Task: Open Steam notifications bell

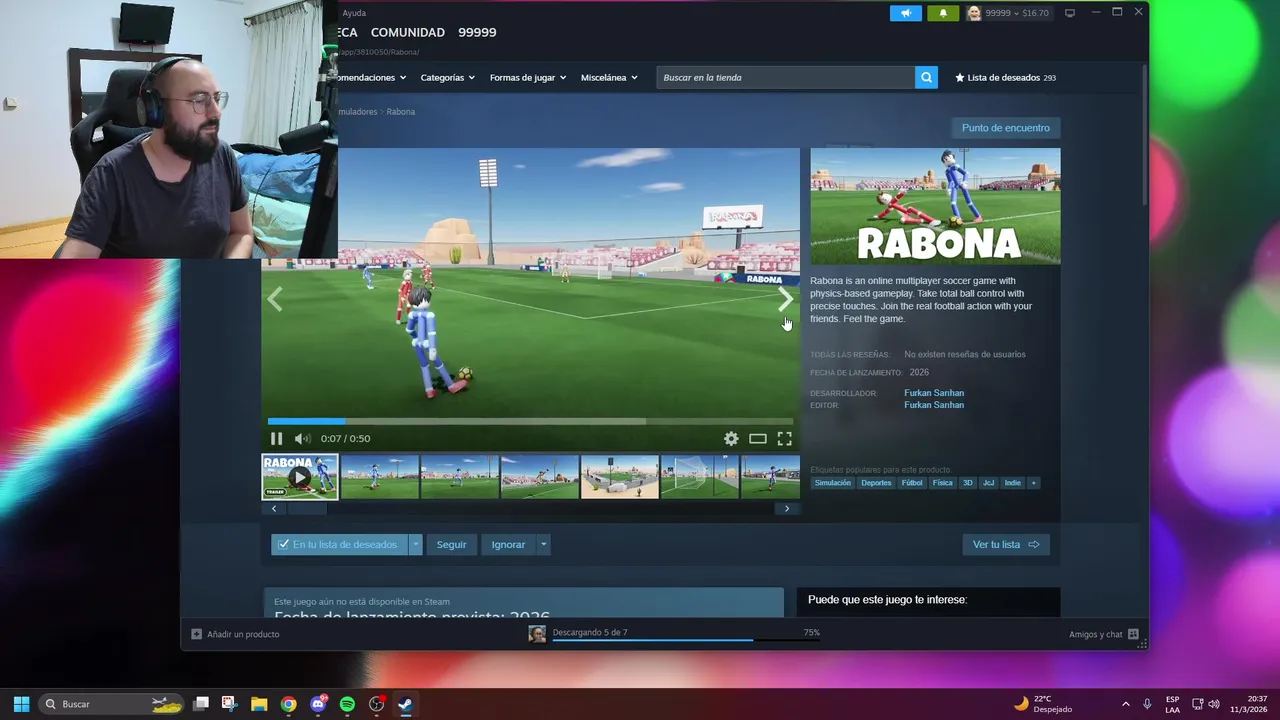Action: tap(943, 13)
